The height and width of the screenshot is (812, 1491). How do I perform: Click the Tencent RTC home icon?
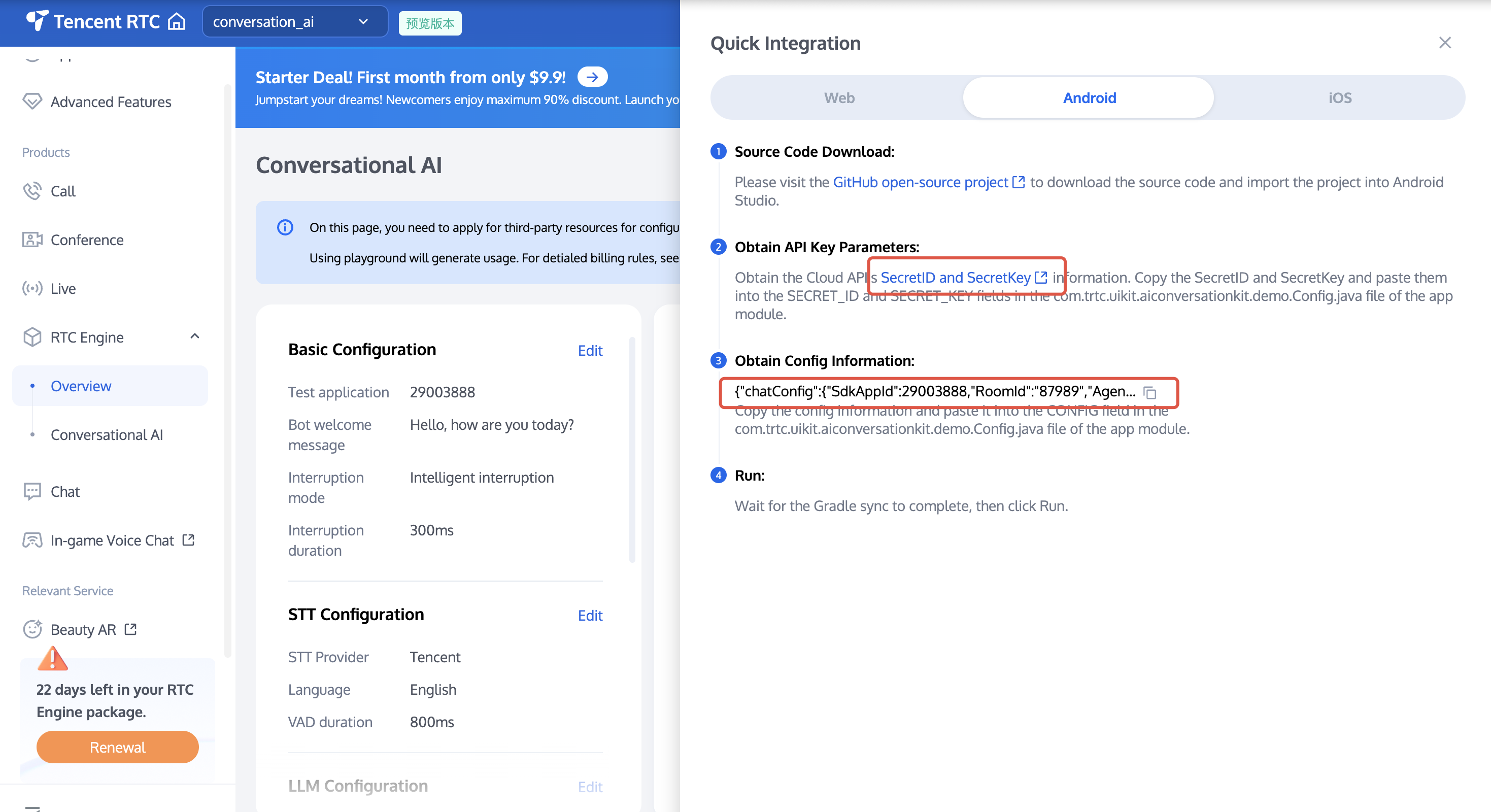[177, 22]
